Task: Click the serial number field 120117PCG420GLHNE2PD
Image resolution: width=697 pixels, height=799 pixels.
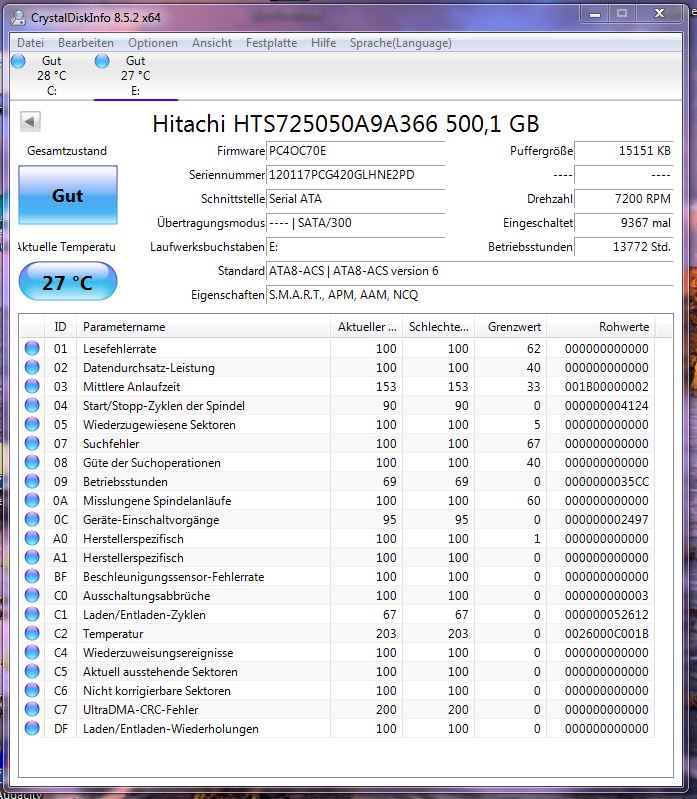Action: coord(355,175)
